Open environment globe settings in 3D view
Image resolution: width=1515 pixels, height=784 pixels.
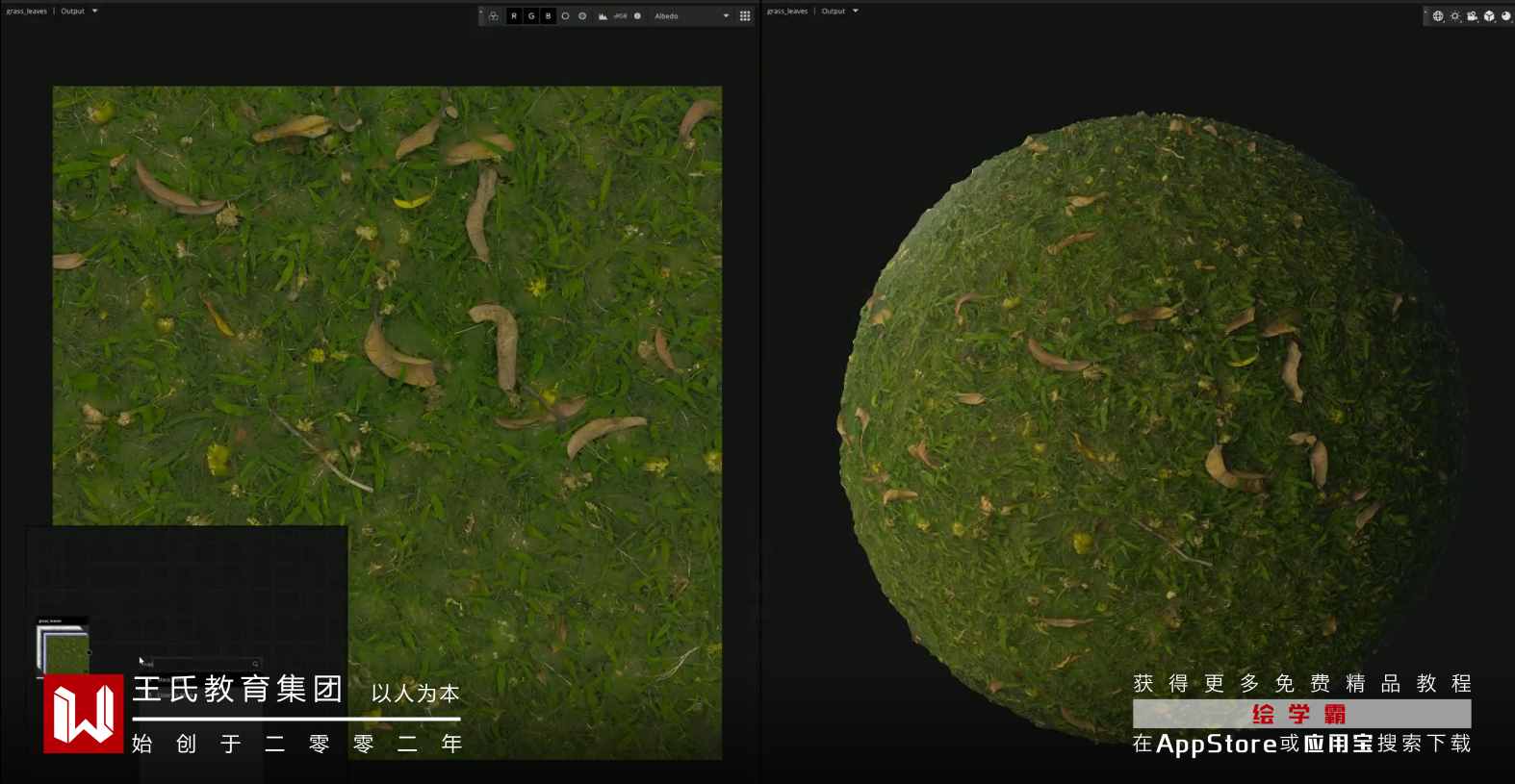1438,16
